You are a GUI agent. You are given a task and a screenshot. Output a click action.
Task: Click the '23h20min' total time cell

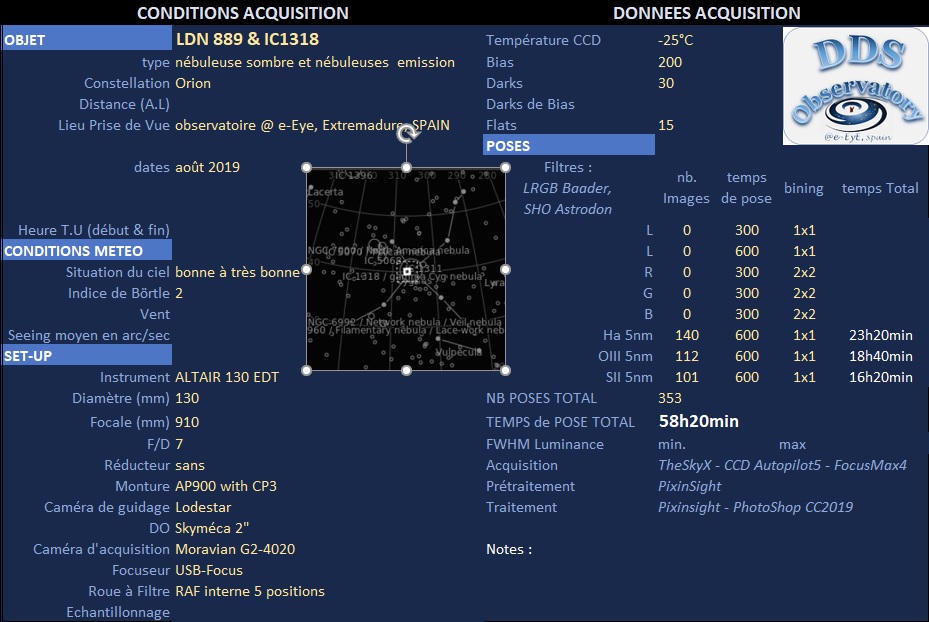tap(880, 335)
